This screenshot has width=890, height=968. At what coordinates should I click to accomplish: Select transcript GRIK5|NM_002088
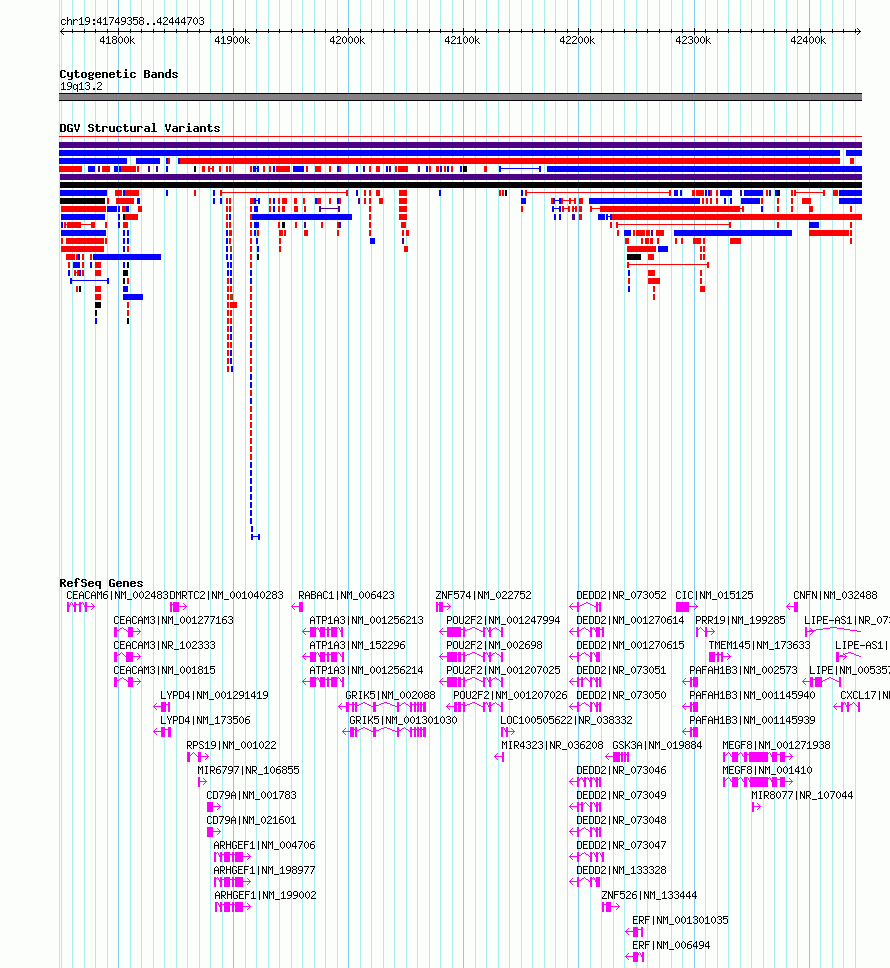[x=390, y=695]
